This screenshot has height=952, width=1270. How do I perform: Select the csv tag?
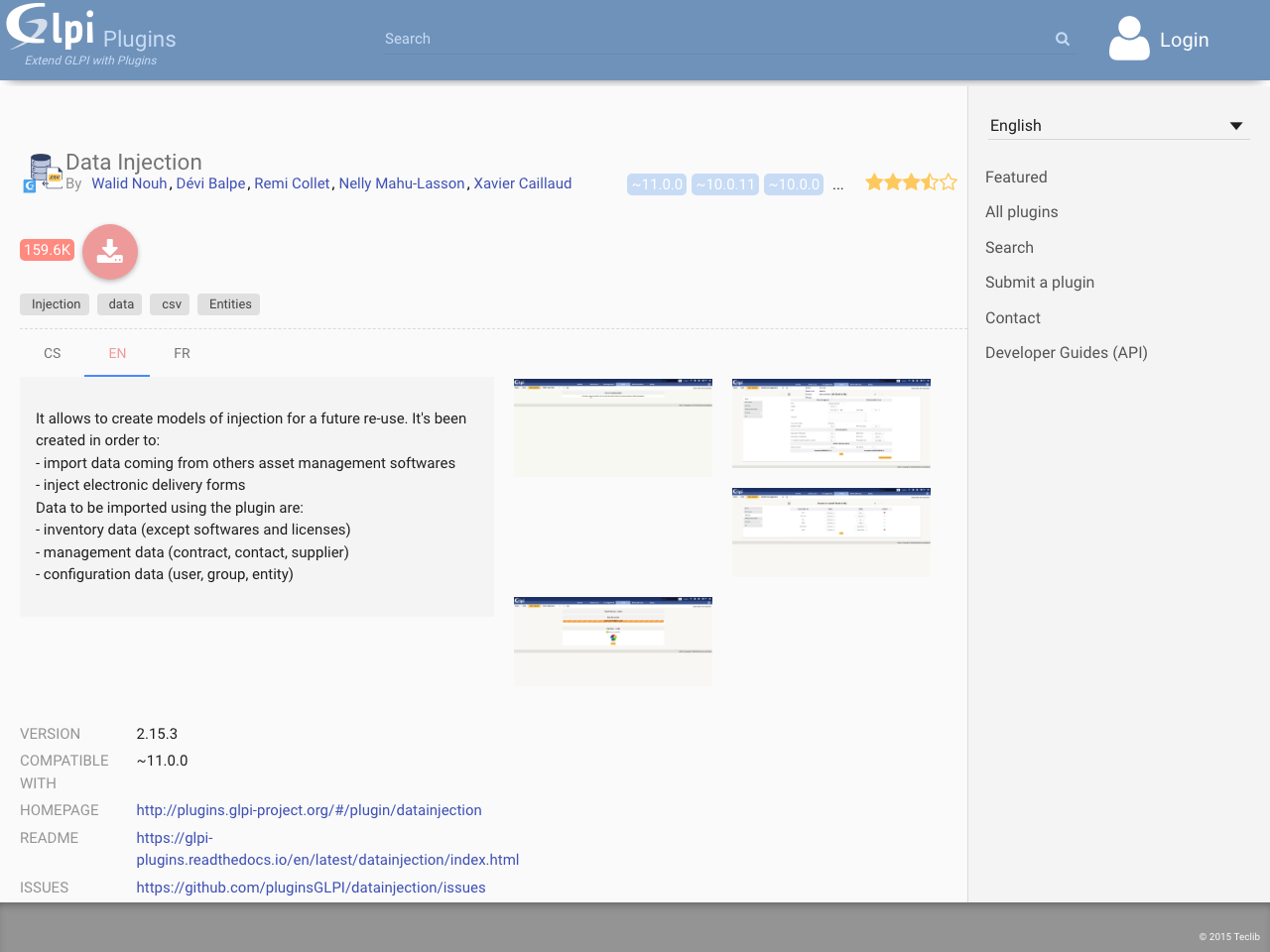[x=169, y=304]
